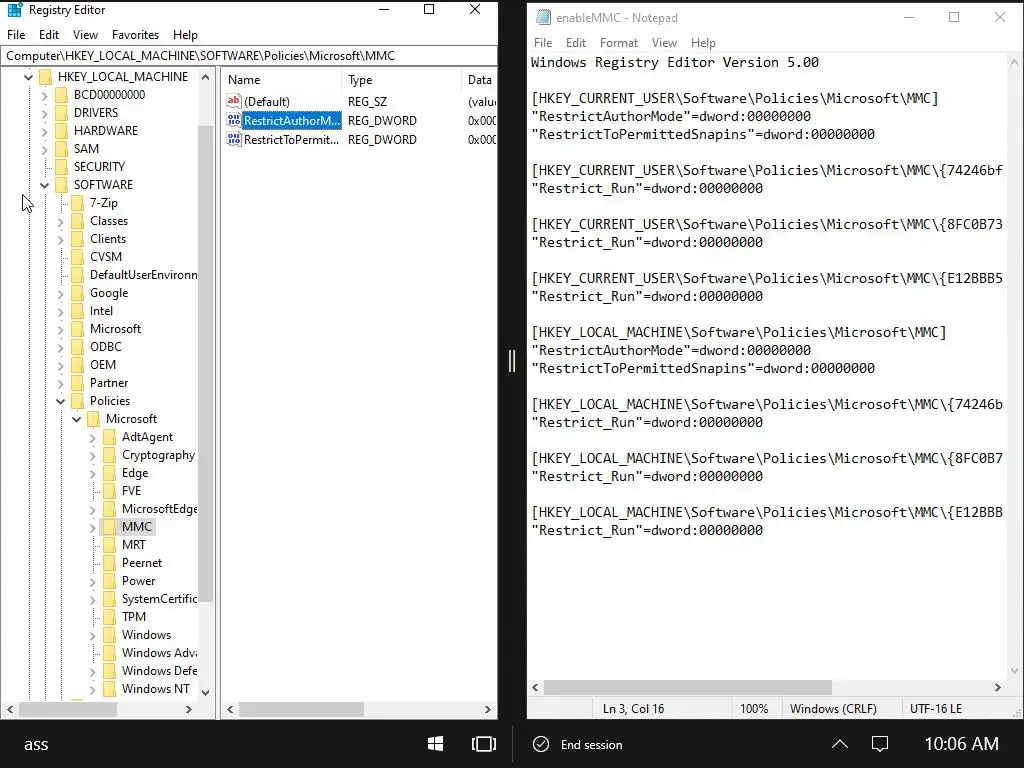Collapse the HKEY_LOCAL_MACHINE tree node
Viewport: 1024px width, 768px height.
[28, 77]
